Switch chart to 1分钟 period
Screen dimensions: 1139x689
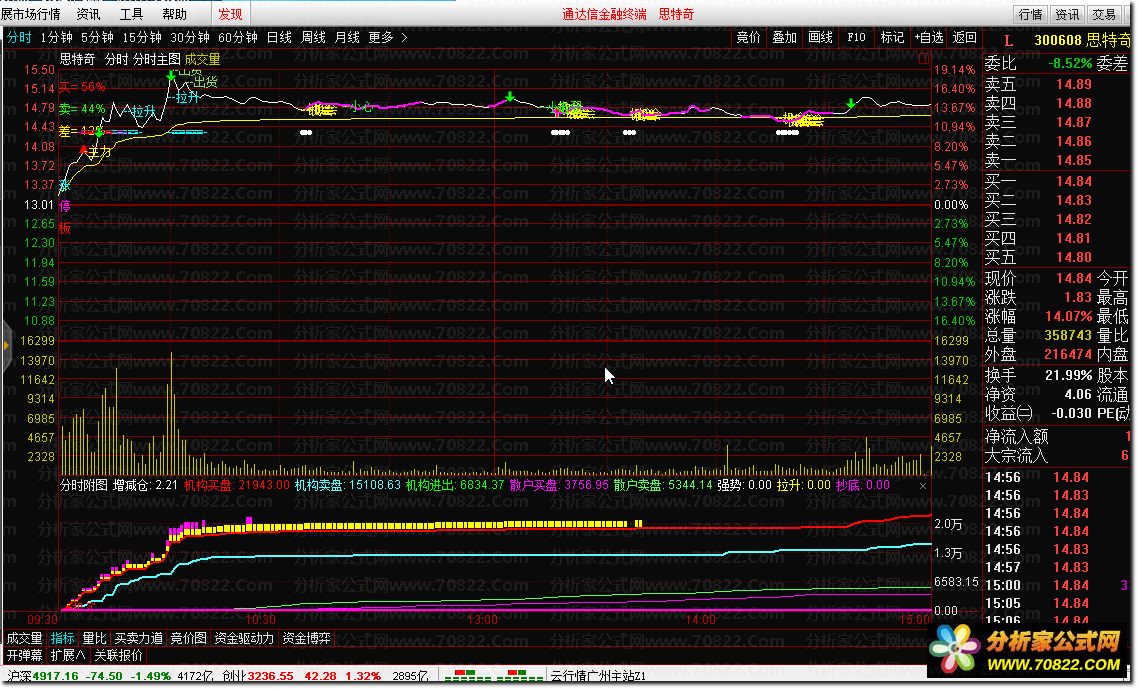pos(57,37)
